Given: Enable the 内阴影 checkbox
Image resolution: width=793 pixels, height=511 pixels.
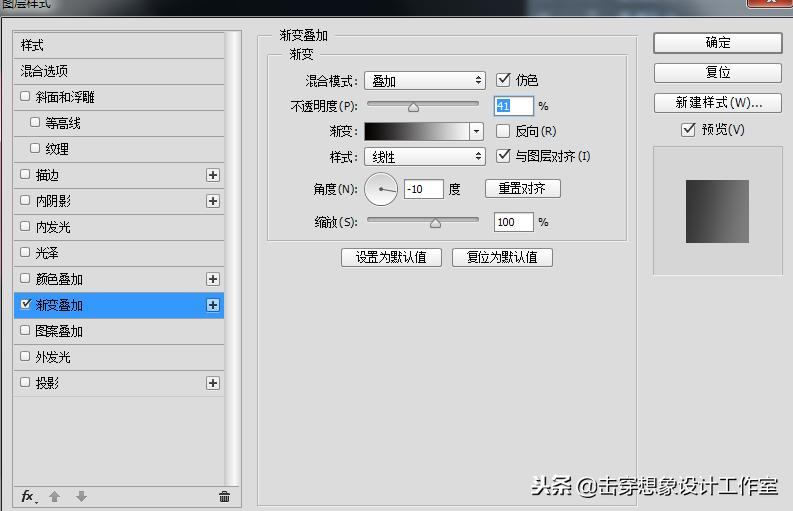Looking at the screenshot, I should (x=25, y=200).
